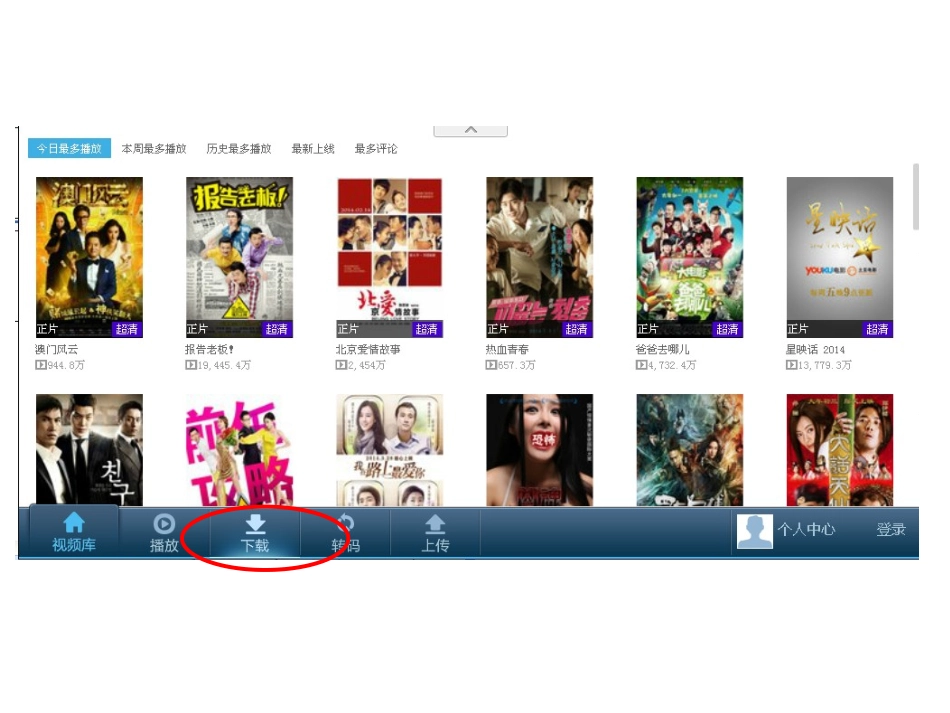Open the 星映话 2014 poster

(x=840, y=257)
